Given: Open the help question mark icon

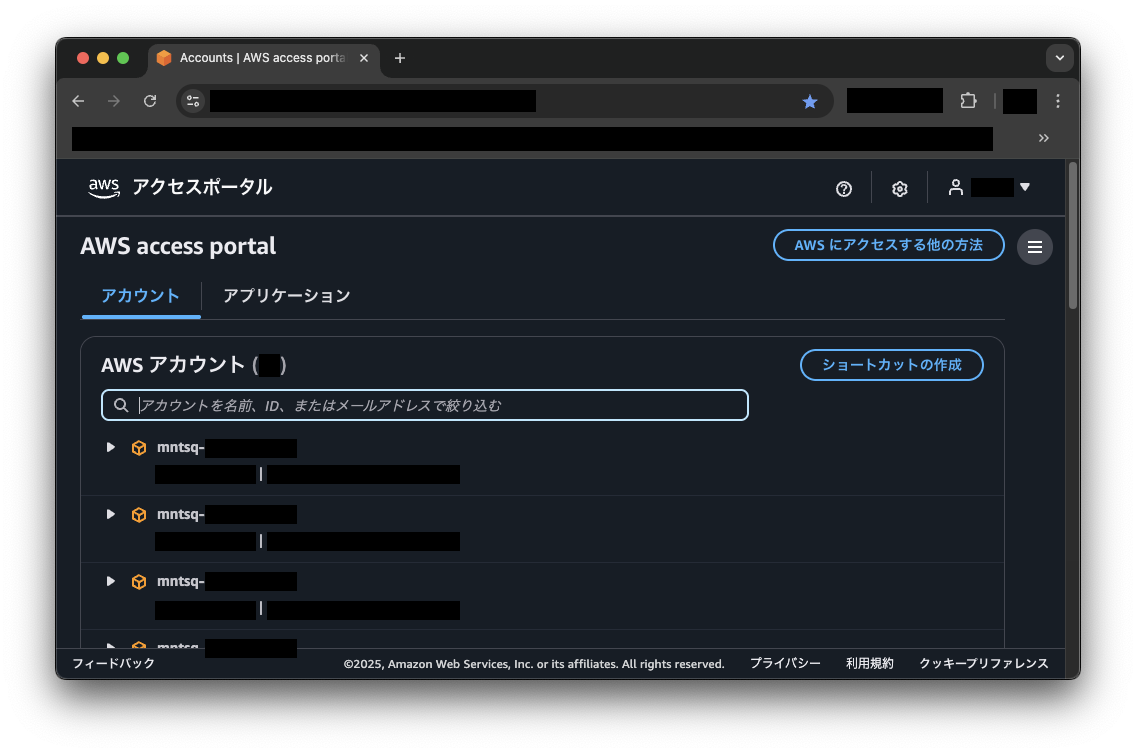Looking at the screenshot, I should (x=843, y=188).
